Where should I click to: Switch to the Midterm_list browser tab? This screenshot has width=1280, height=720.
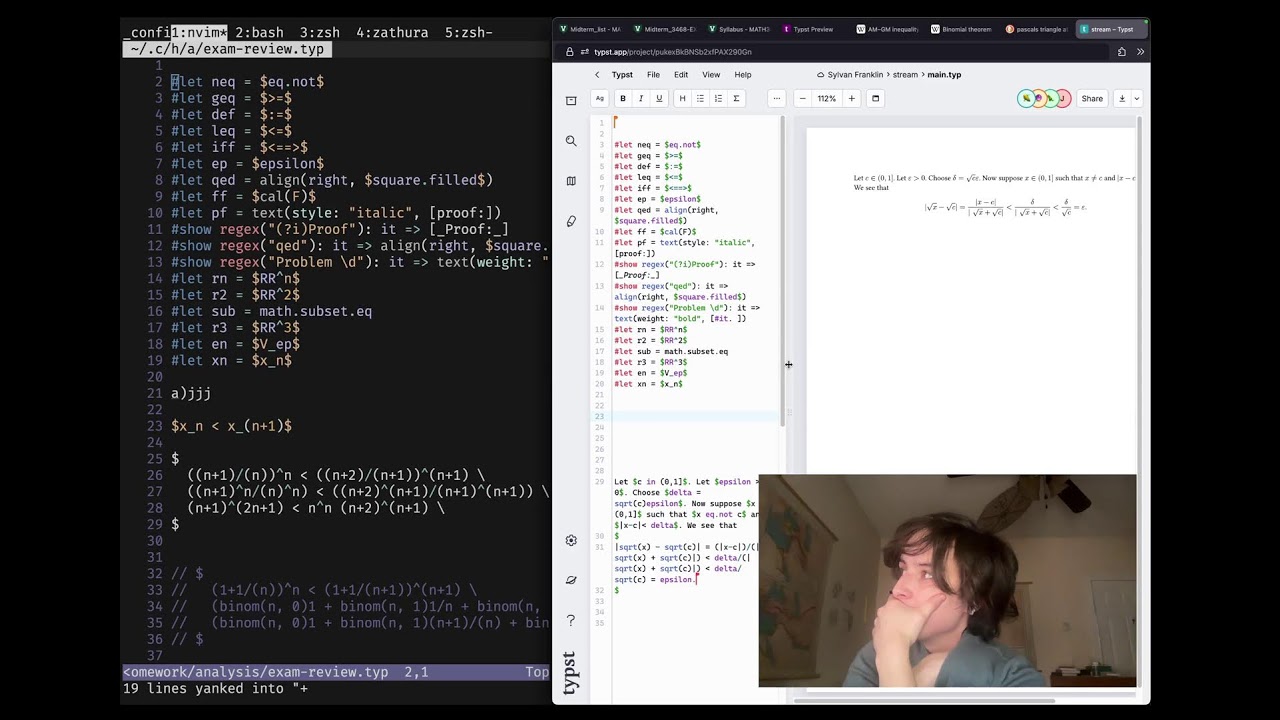click(590, 29)
